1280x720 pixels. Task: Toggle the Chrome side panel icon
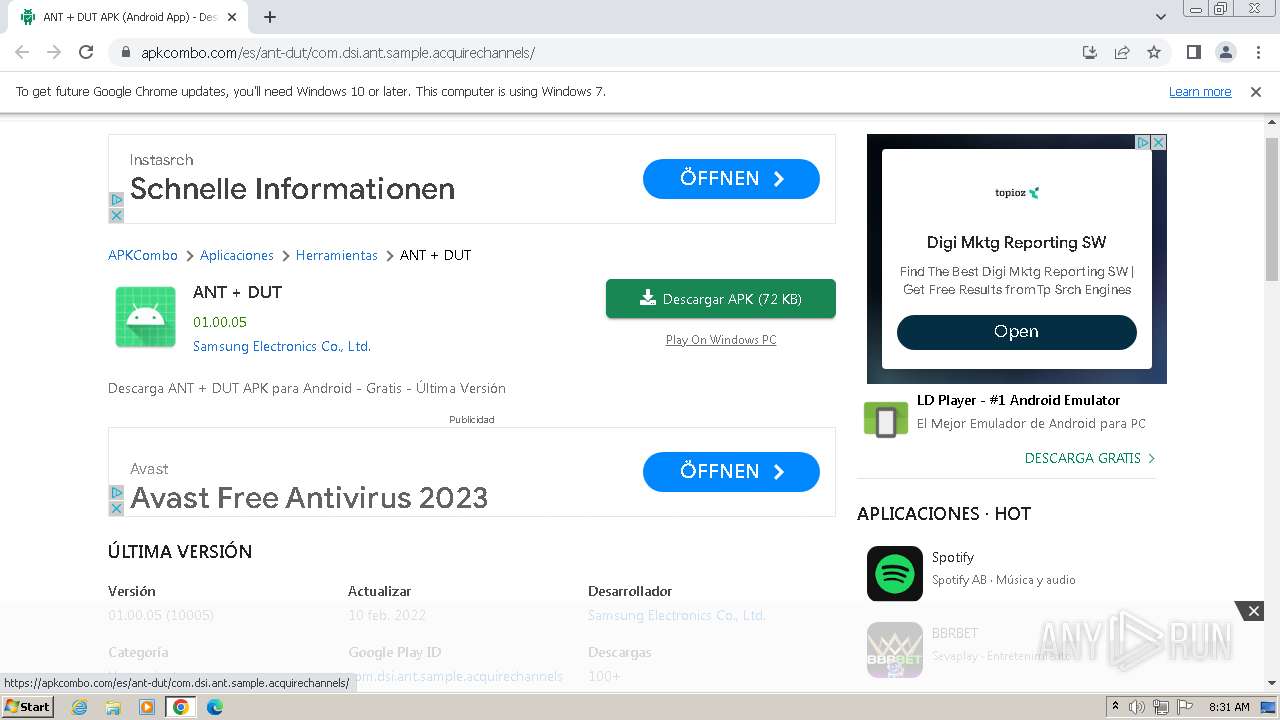(1193, 52)
